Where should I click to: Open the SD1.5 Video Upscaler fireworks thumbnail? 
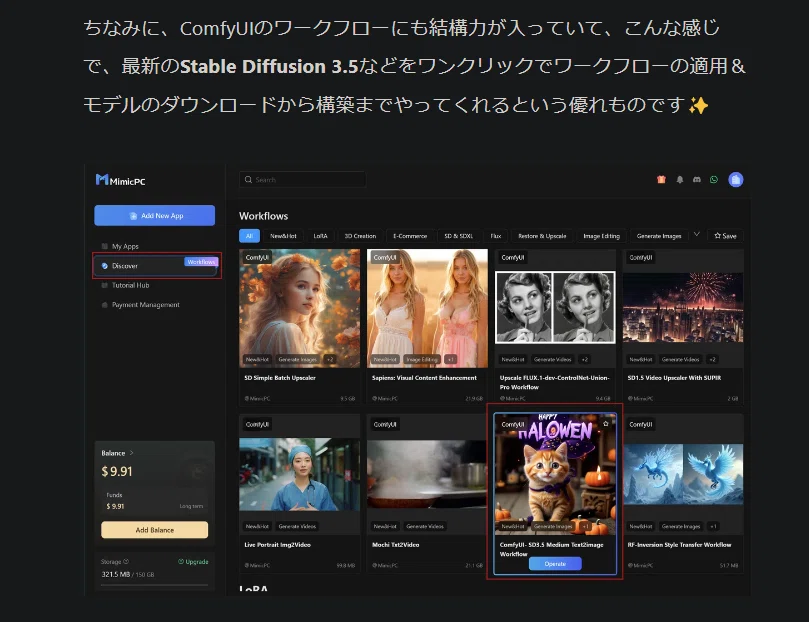pyautogui.click(x=683, y=307)
